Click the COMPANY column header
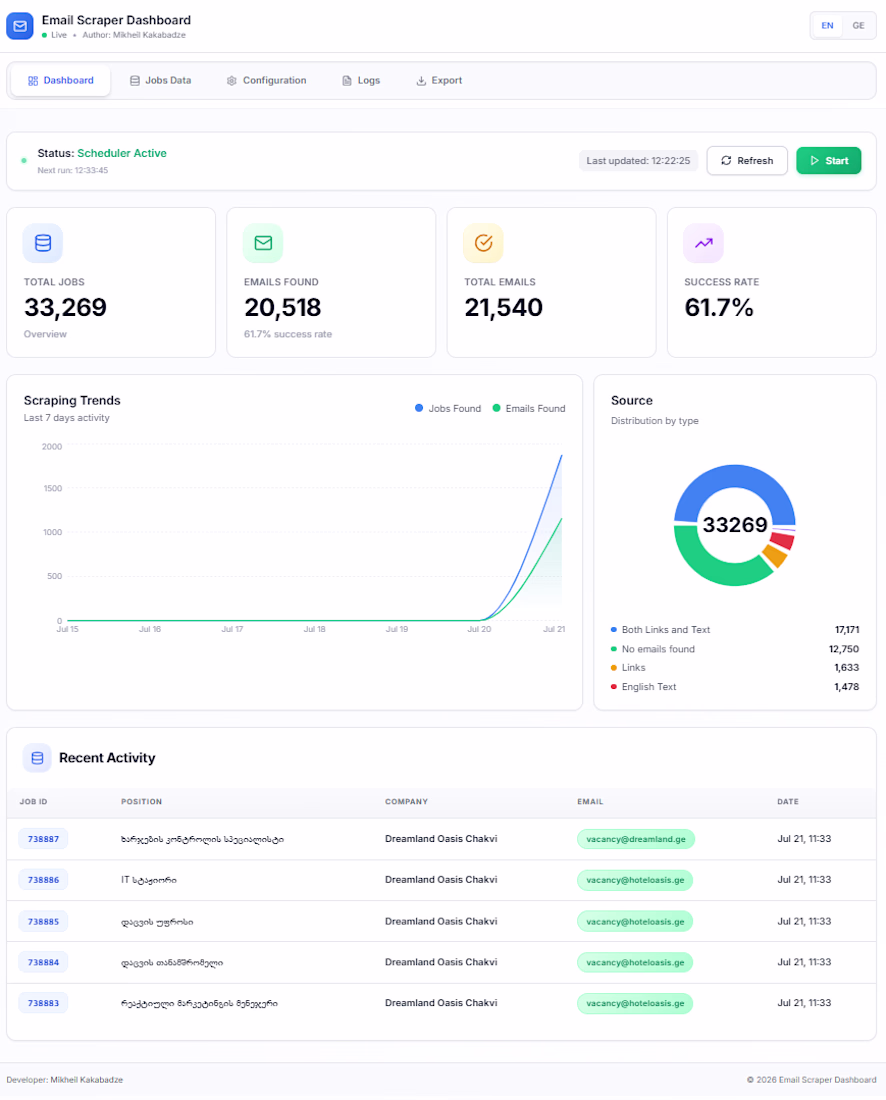This screenshot has height=1100, width=886. pyautogui.click(x=406, y=802)
